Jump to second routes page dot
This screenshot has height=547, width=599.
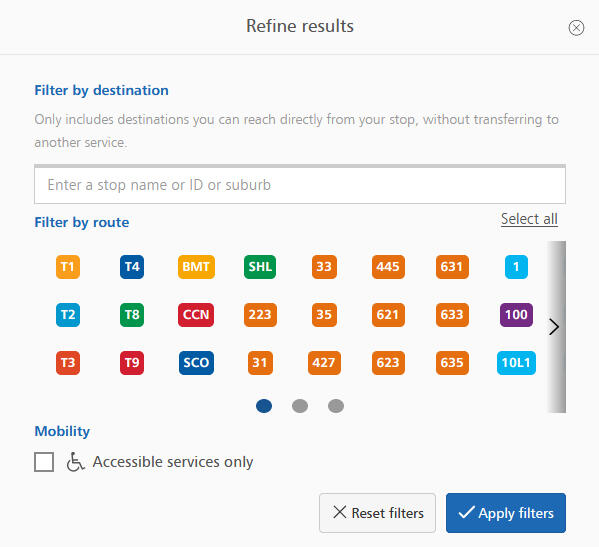point(300,406)
